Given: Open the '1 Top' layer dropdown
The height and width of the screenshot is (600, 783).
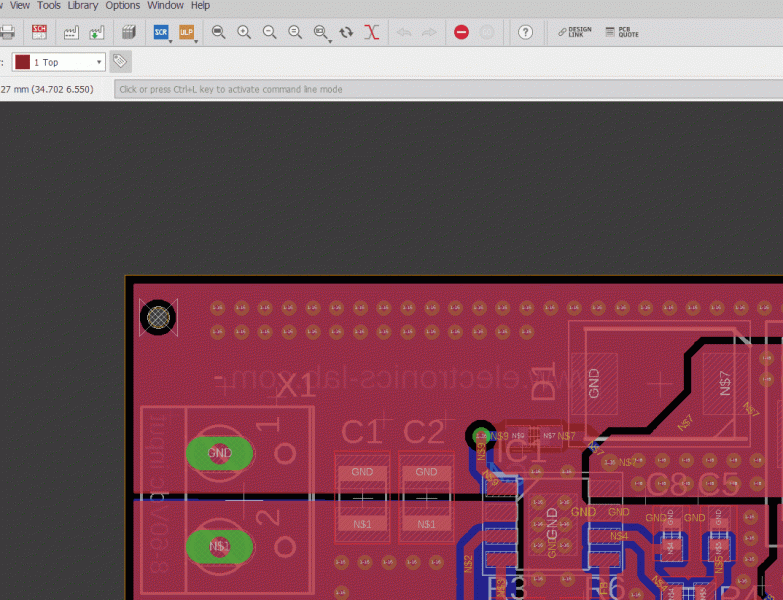Looking at the screenshot, I should (59, 62).
